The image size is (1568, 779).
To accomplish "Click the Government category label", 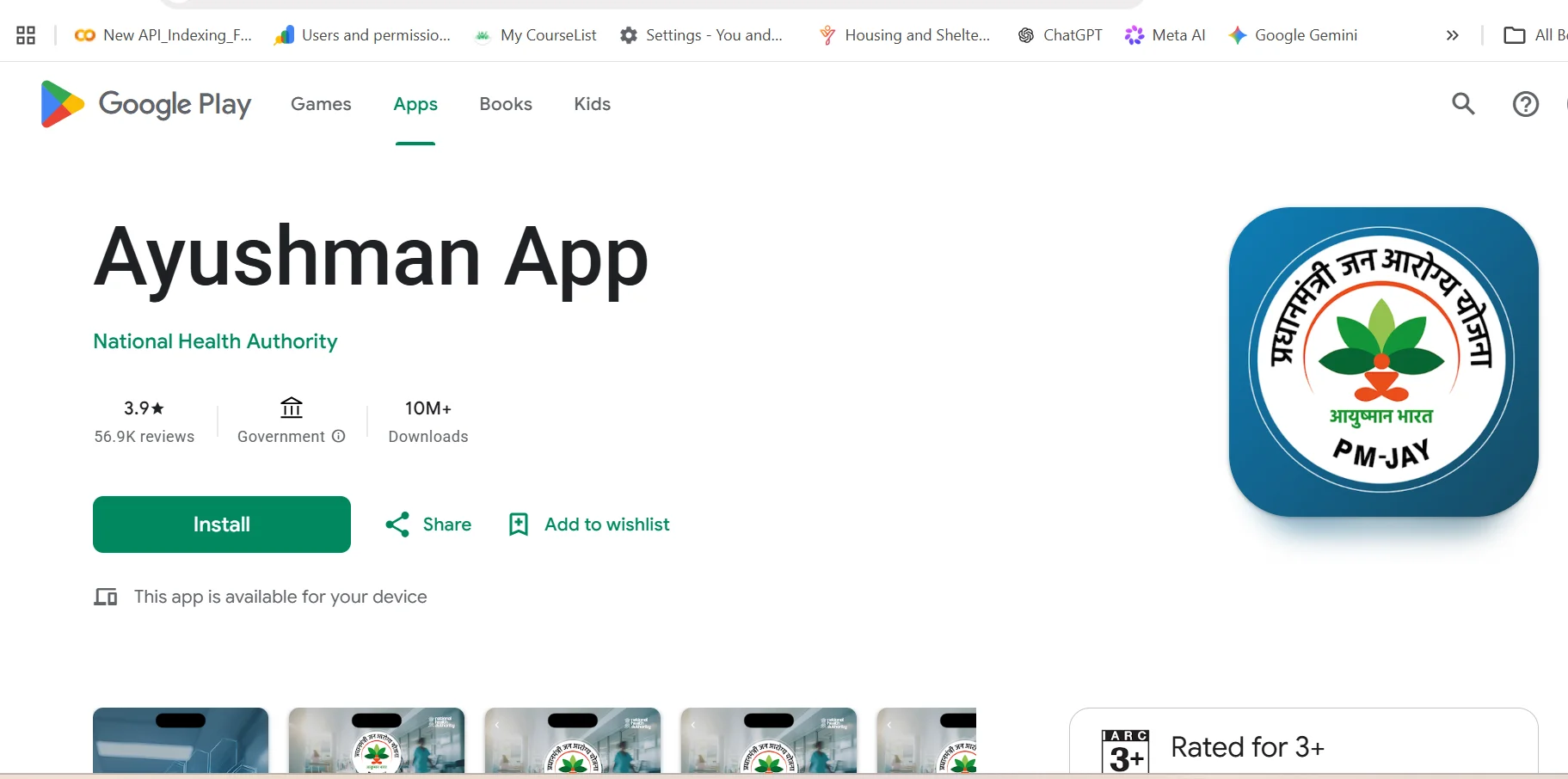I will (281, 437).
